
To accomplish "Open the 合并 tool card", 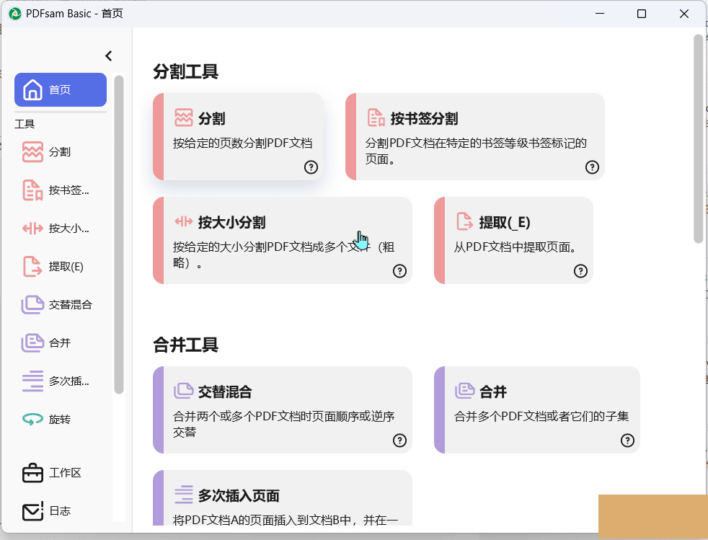I will click(x=537, y=410).
